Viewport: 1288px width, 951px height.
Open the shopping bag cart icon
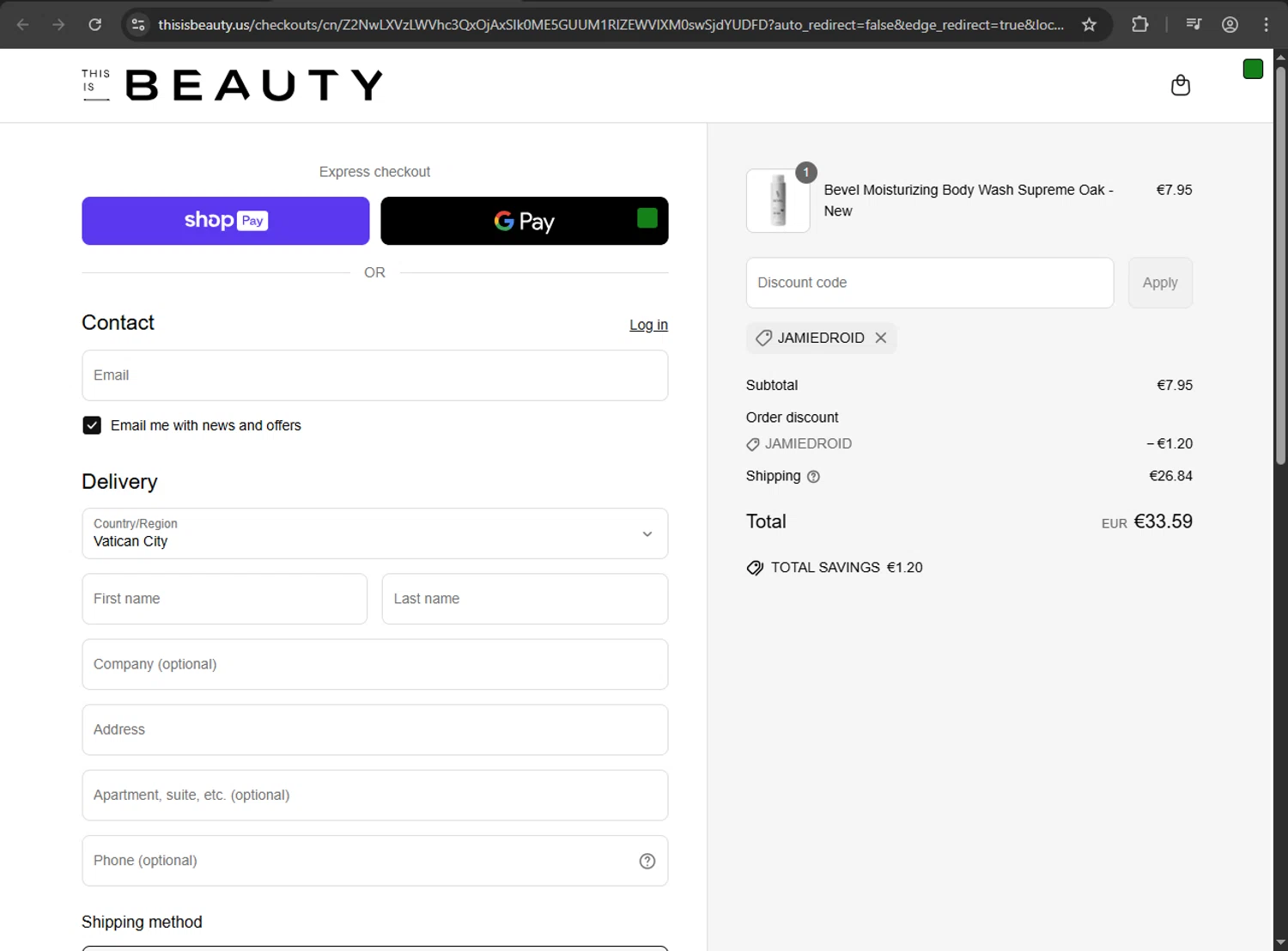1181,85
